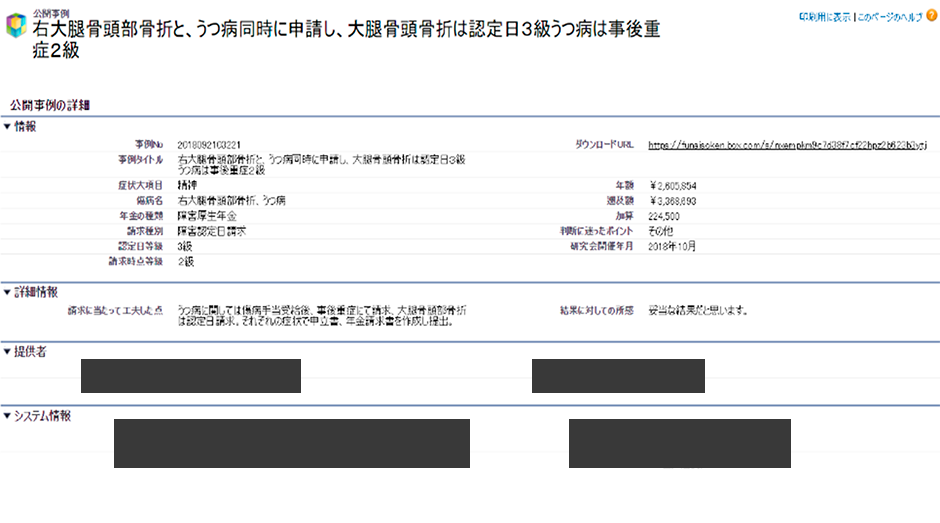Click the page title 右大腿骨頭部骨折と、うつ病同時に申請し
The width and height of the screenshot is (940, 523).
point(347,39)
